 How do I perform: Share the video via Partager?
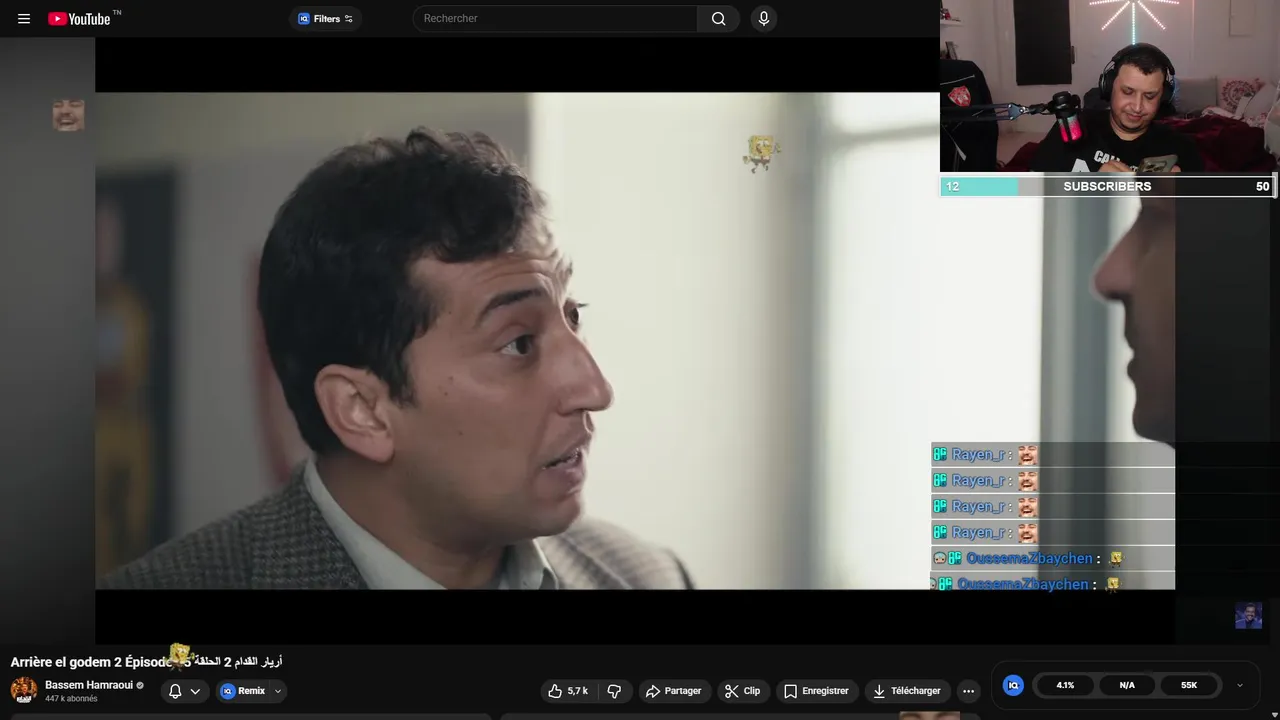[673, 691]
